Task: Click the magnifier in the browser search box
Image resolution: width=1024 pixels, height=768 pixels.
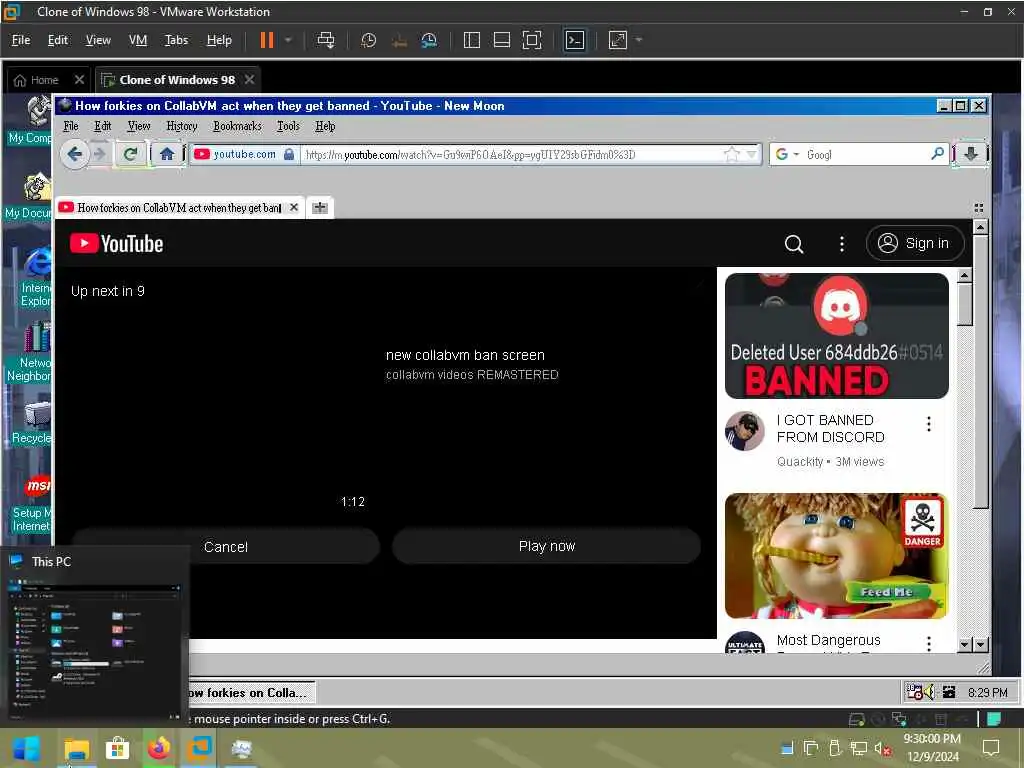Action: [937, 154]
